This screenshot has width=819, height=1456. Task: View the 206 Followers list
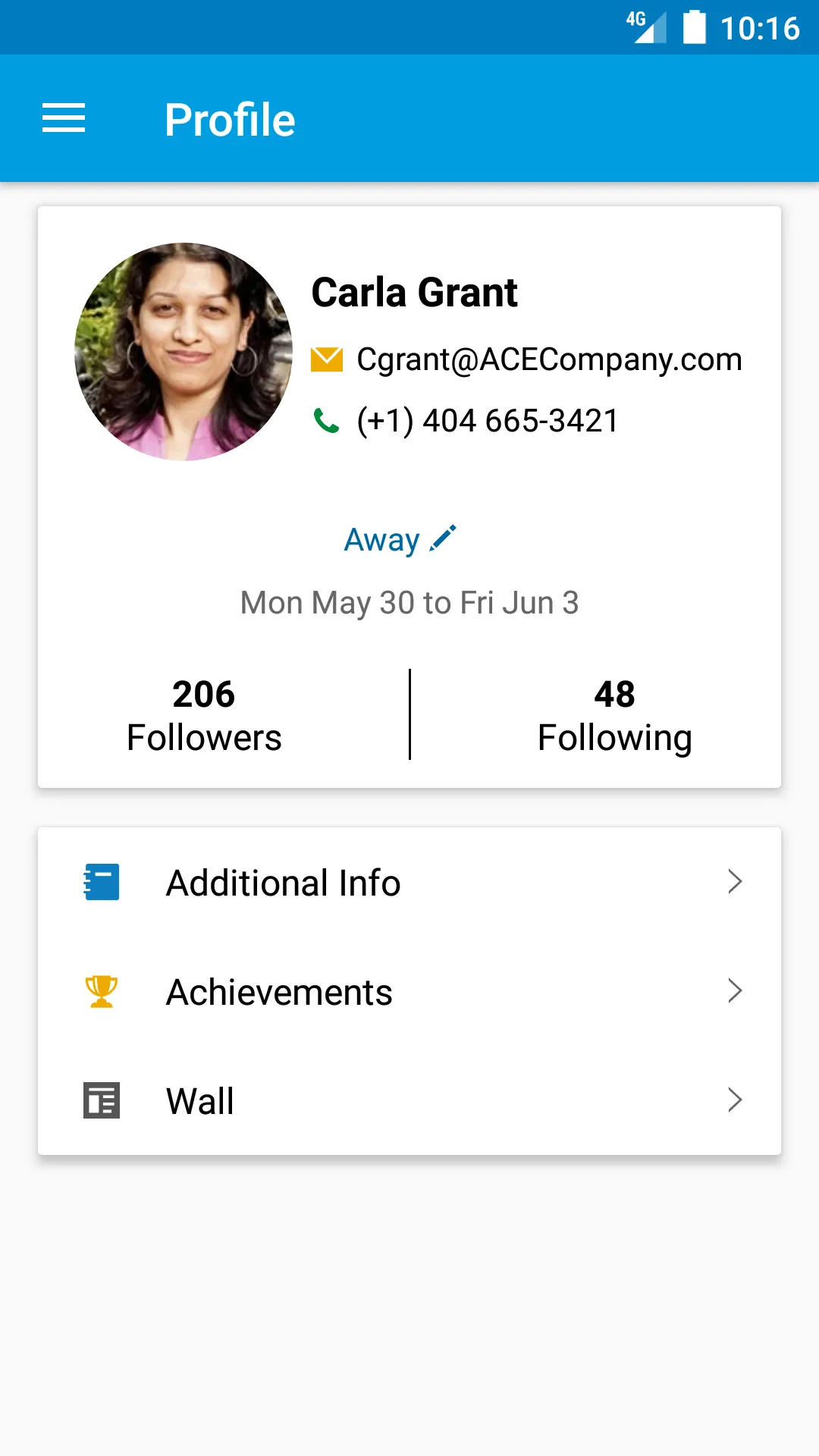[204, 716]
